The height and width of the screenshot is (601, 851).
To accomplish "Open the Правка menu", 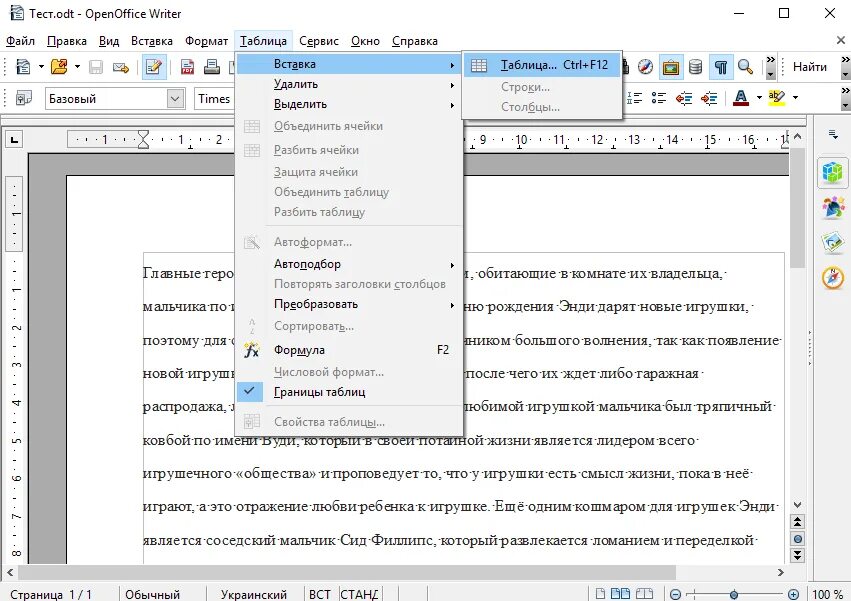I will pyautogui.click(x=67, y=41).
